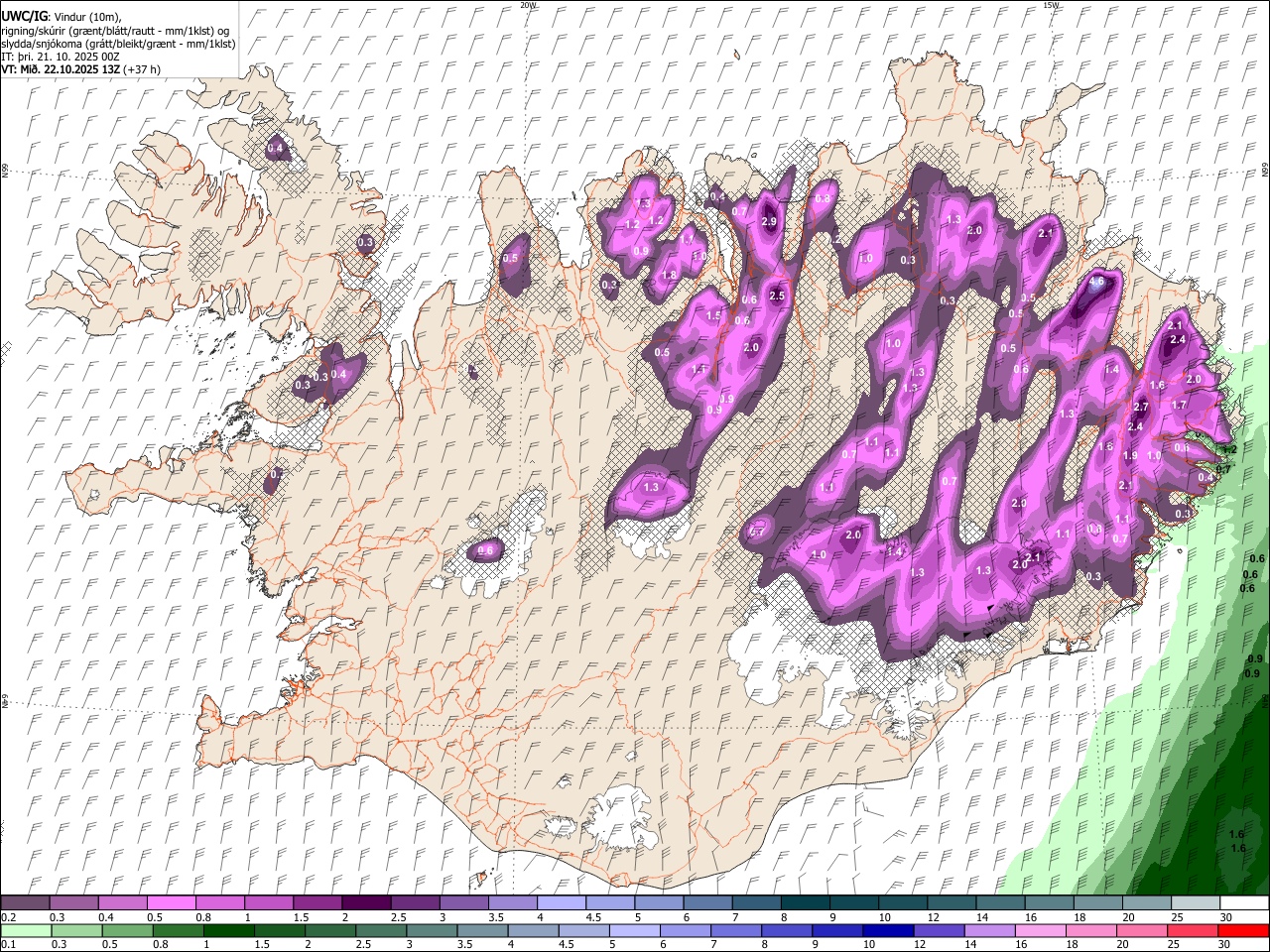Click the 2.7 value label in the east
This screenshot has height=952, width=1270.
(1141, 407)
